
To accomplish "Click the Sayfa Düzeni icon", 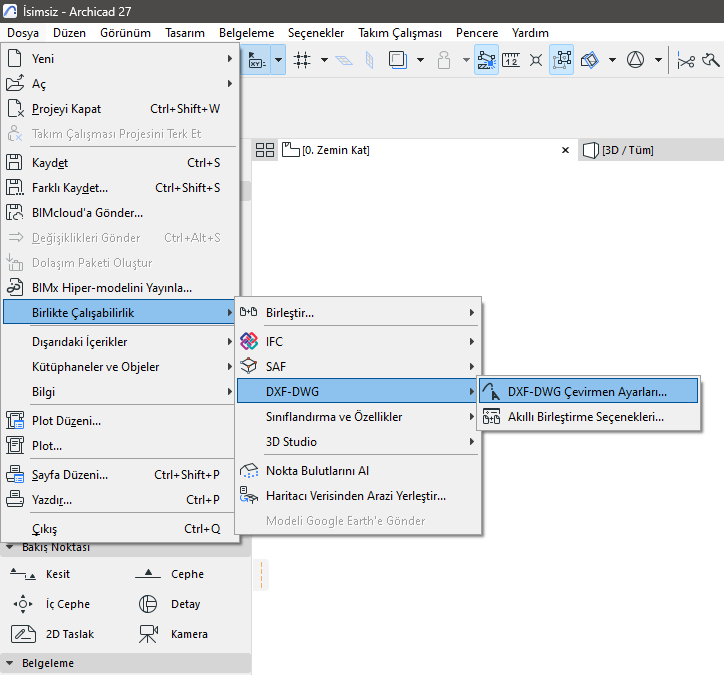I will [x=15, y=475].
